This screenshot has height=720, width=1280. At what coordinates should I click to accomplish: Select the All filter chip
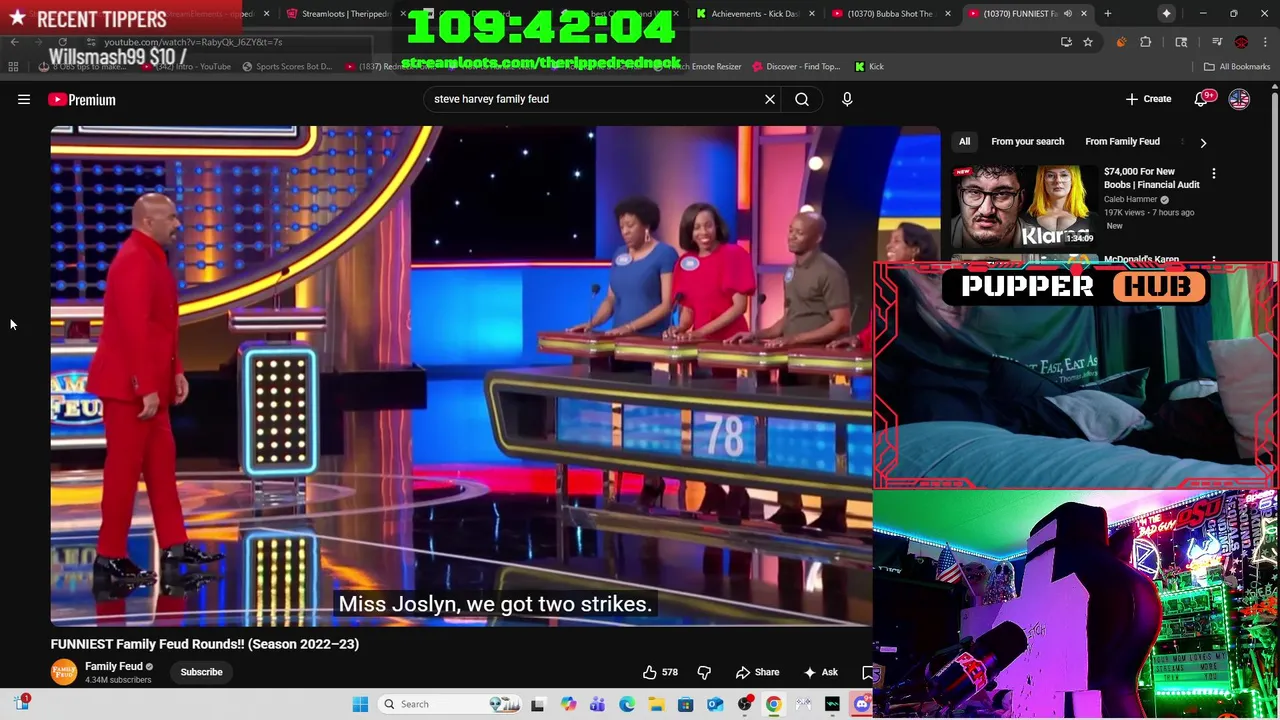tap(964, 141)
